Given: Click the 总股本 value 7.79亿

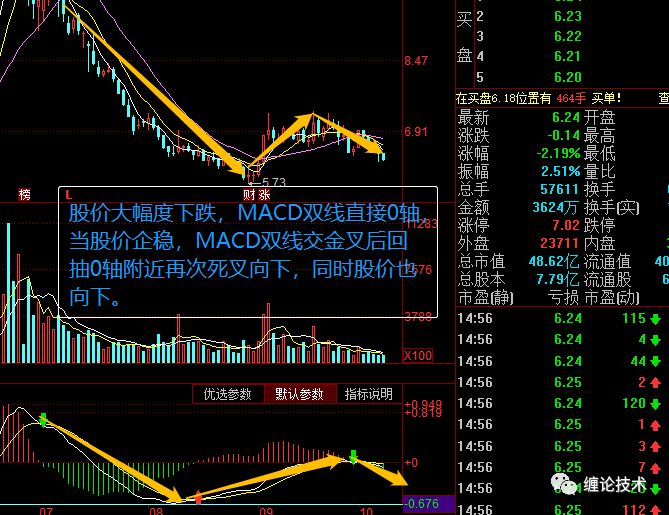Looking at the screenshot, I should (x=557, y=279).
